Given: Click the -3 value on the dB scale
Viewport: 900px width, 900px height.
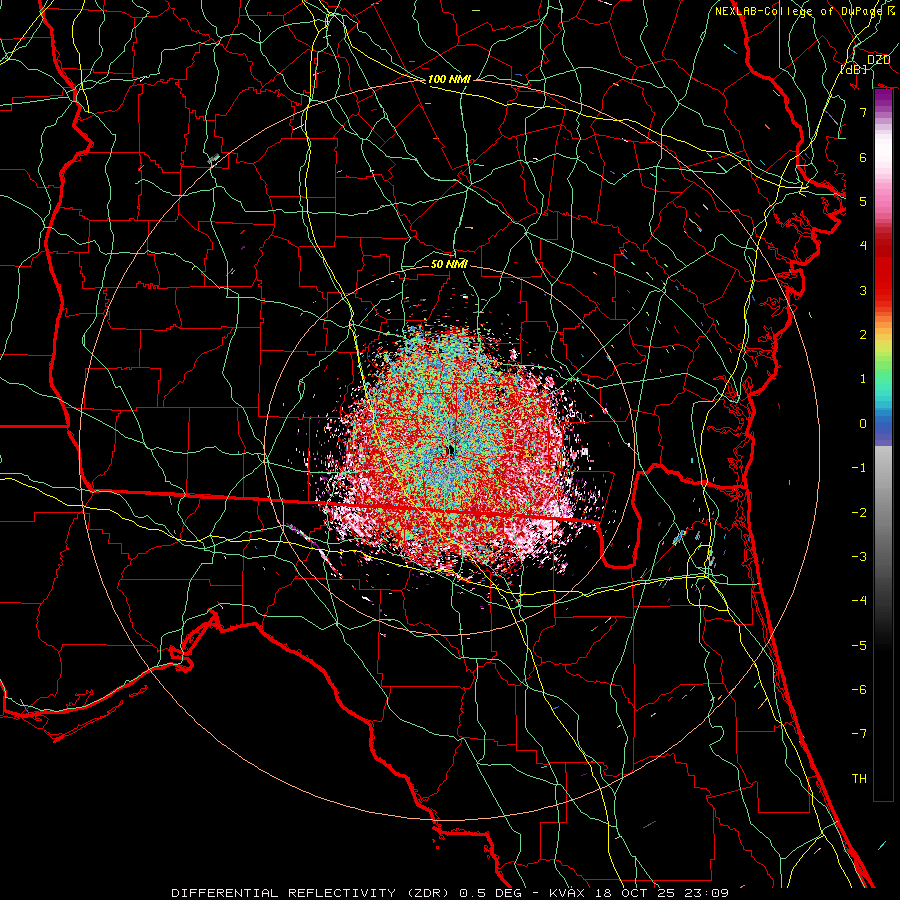Looking at the screenshot, I should (x=859, y=557).
